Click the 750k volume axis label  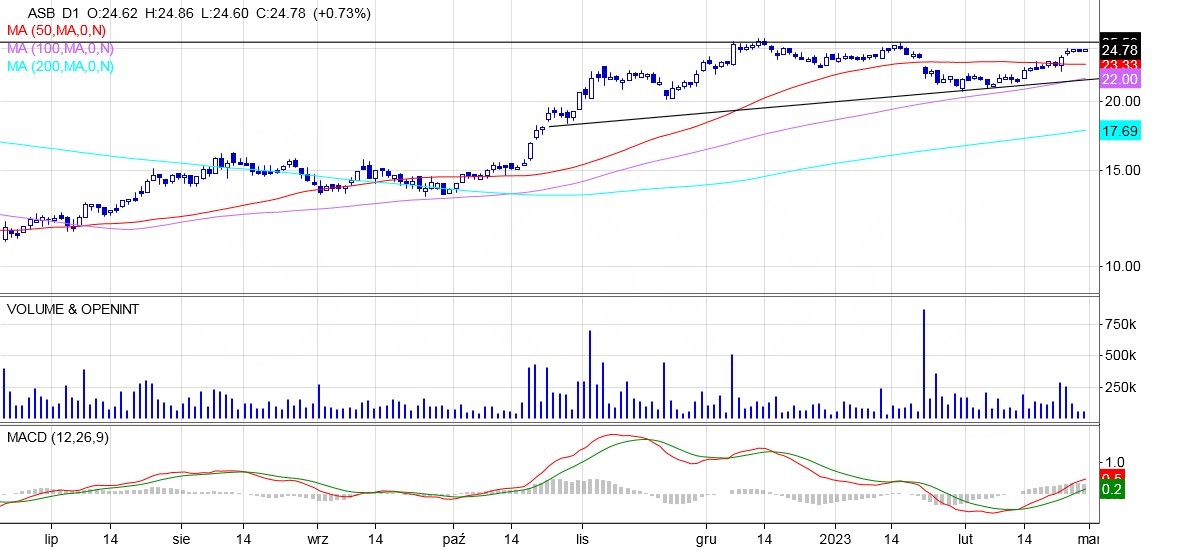pyautogui.click(x=1120, y=324)
